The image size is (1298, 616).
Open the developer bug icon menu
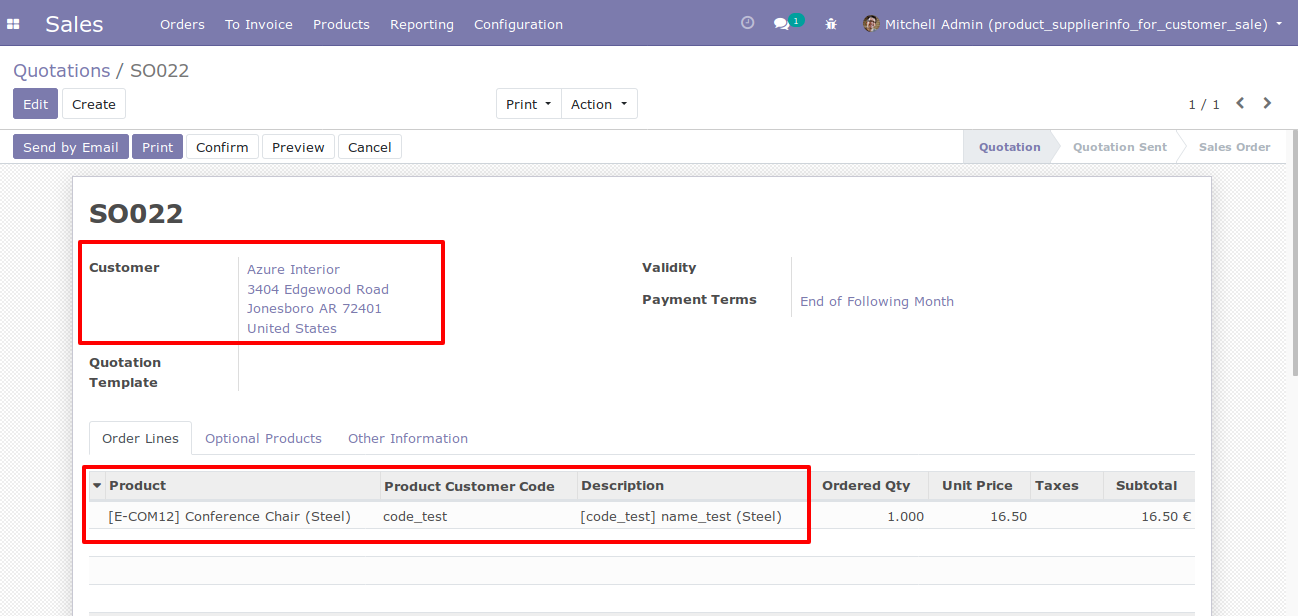click(x=831, y=23)
